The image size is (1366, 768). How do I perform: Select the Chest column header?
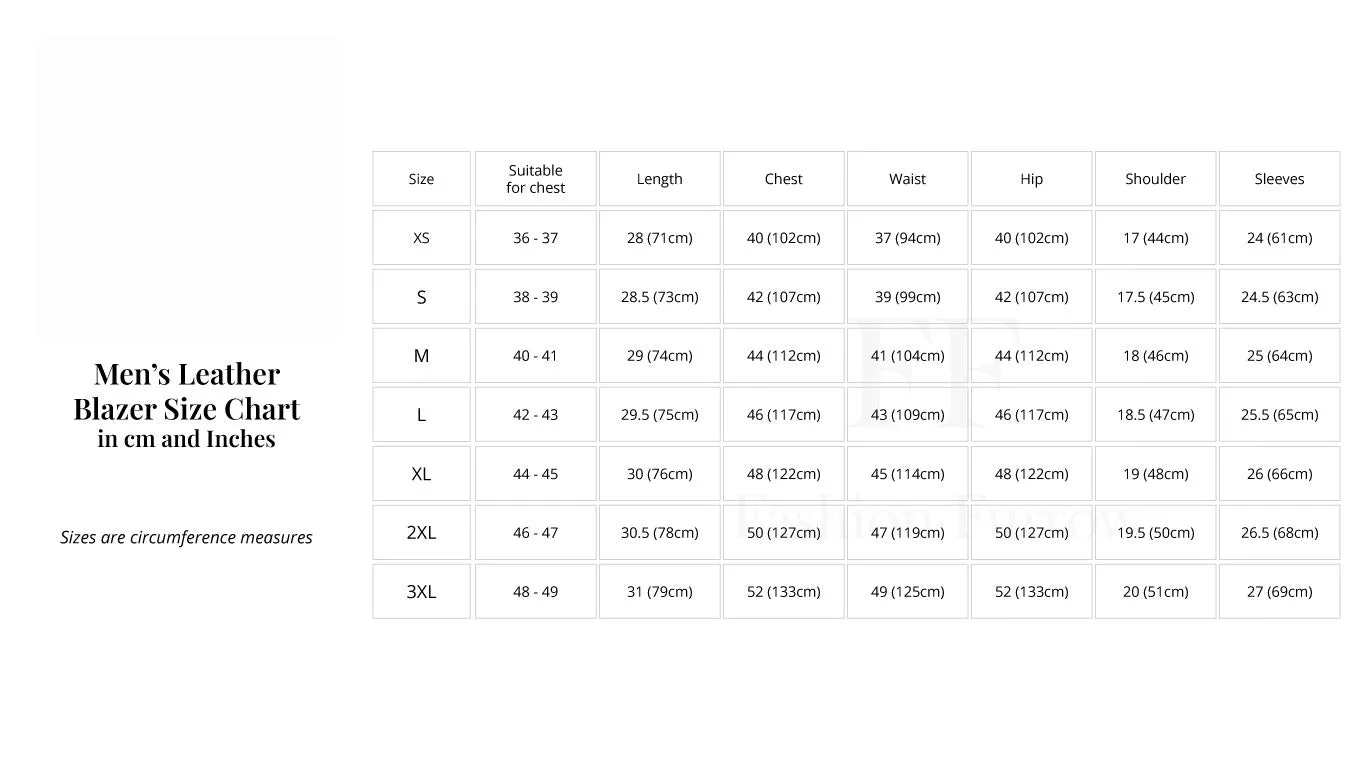(x=783, y=179)
